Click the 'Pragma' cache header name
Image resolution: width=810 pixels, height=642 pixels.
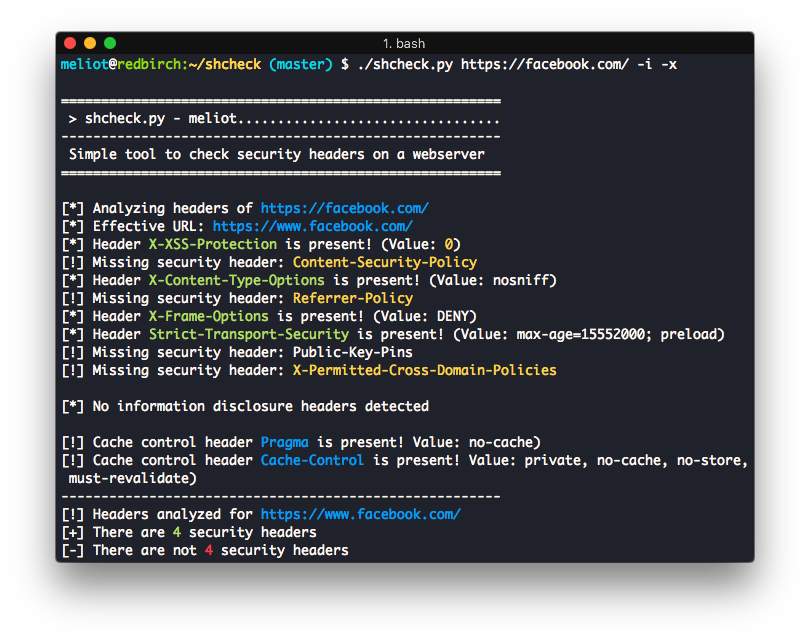(x=285, y=443)
